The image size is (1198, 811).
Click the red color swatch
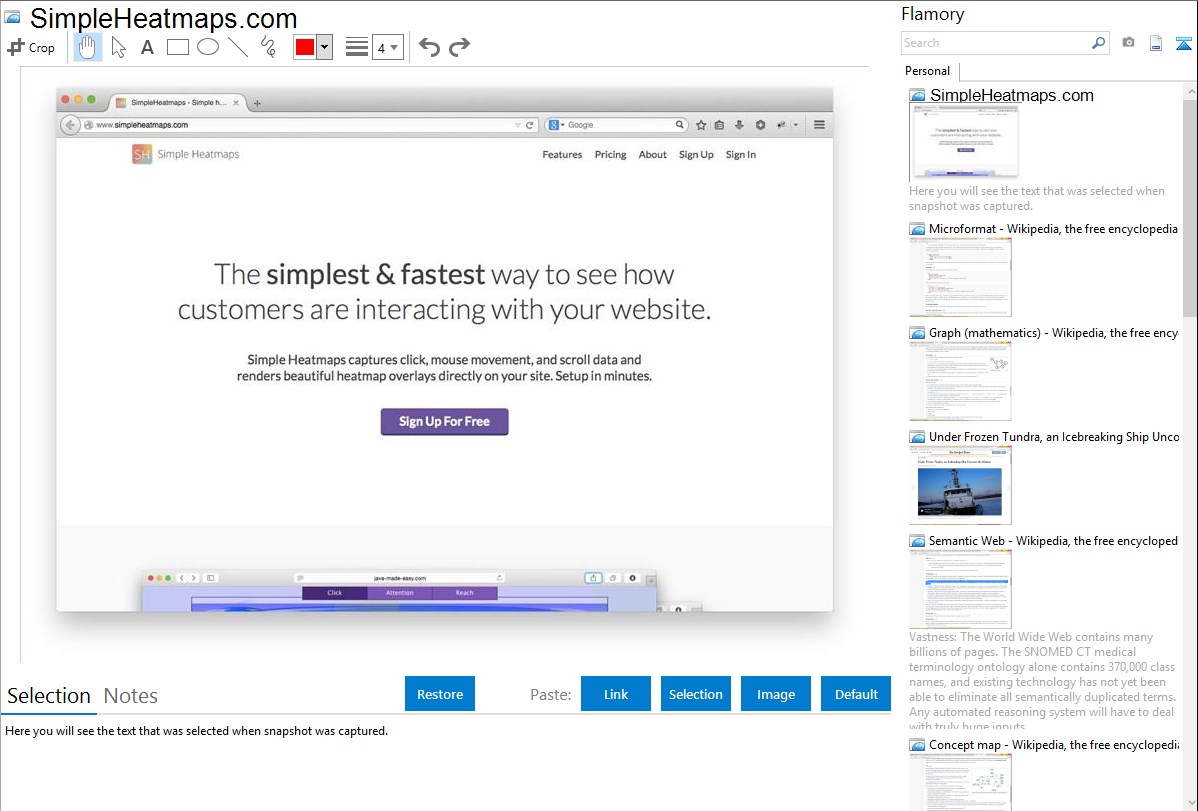305,47
